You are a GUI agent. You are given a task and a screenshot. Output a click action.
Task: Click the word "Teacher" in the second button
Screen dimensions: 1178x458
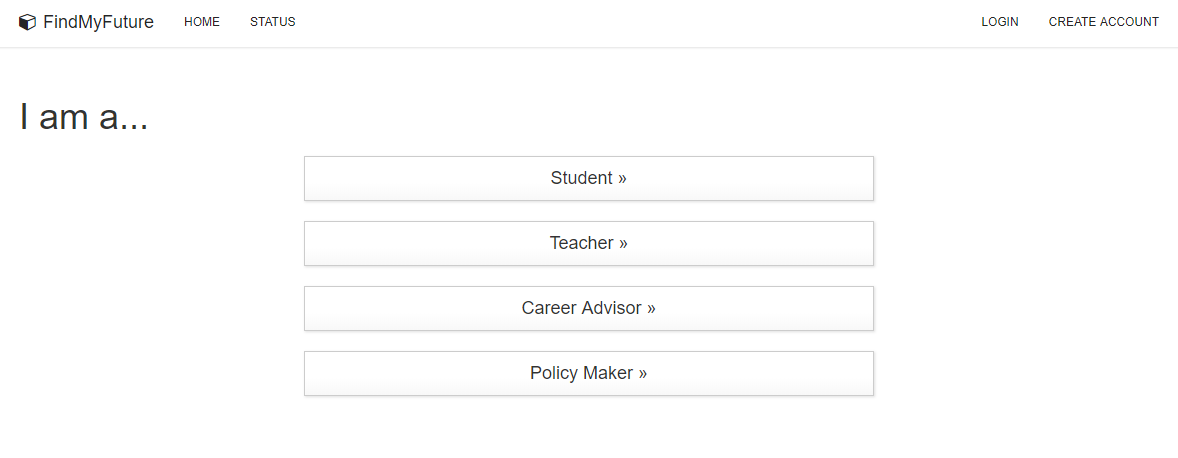(x=581, y=243)
